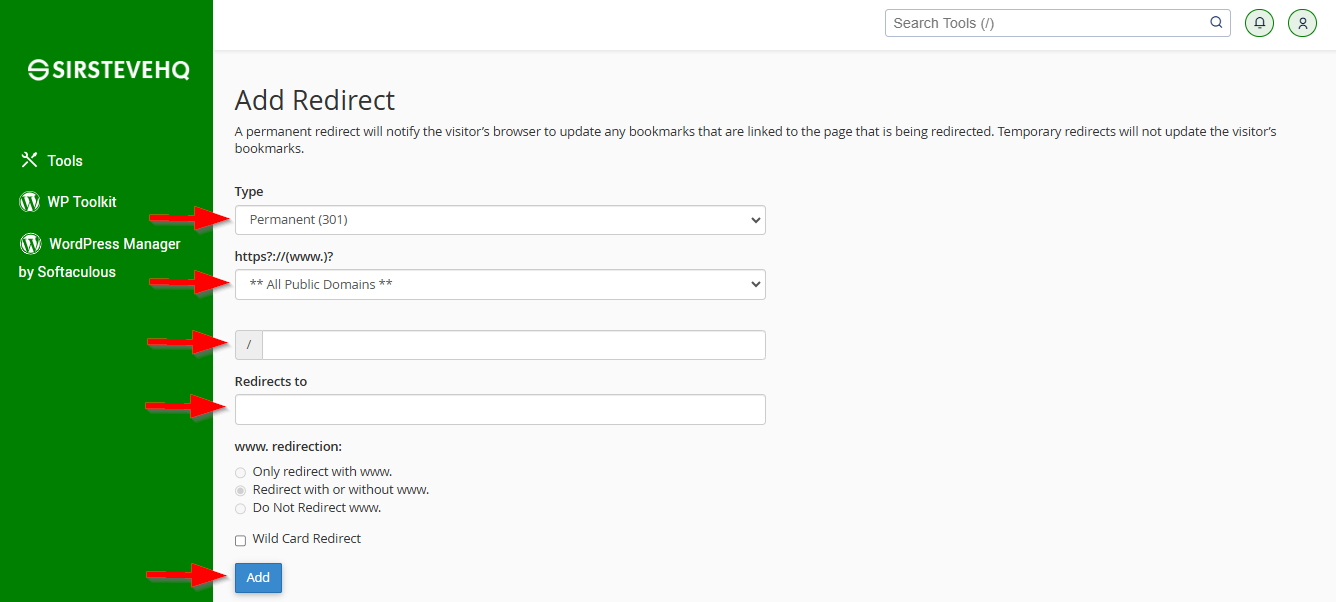This screenshot has width=1336, height=602.
Task: Enable the Wild Card Redirect checkbox
Action: 240,540
